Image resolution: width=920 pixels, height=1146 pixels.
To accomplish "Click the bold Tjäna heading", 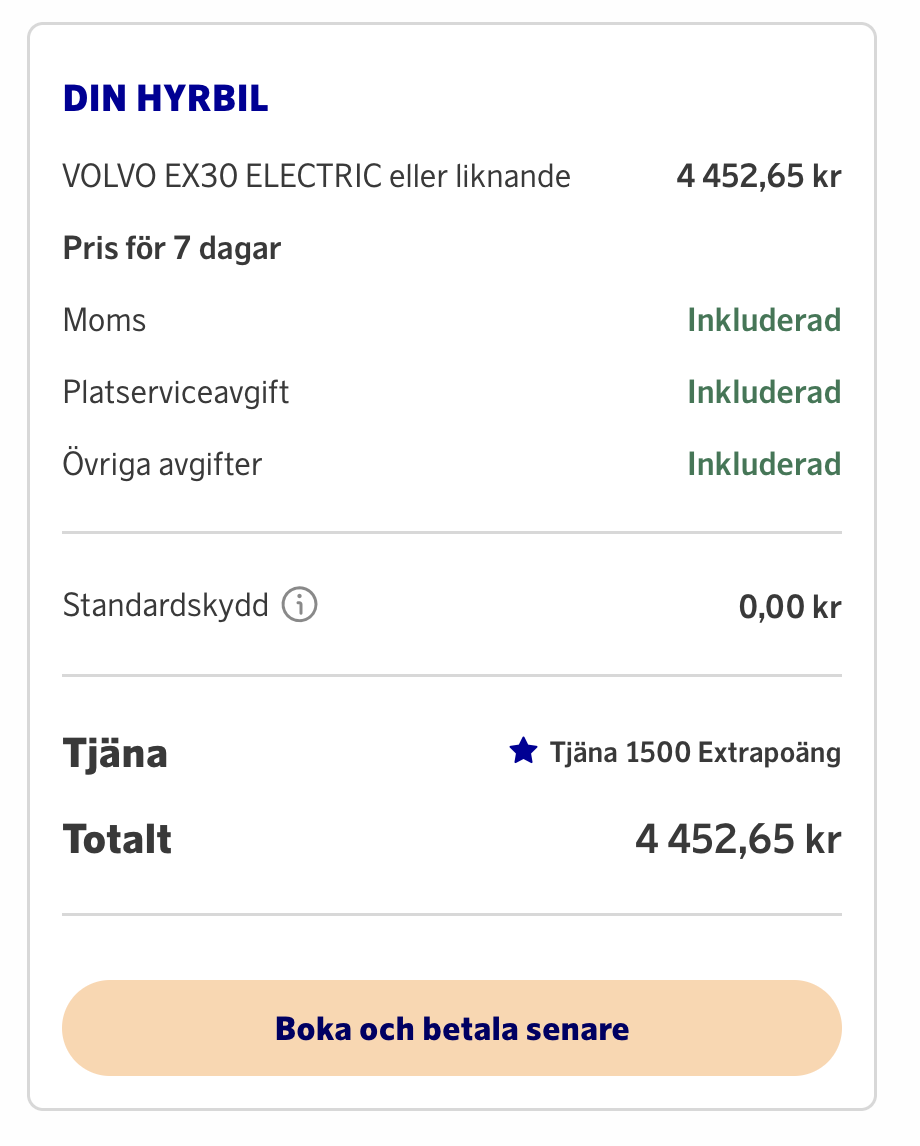I will [x=115, y=753].
